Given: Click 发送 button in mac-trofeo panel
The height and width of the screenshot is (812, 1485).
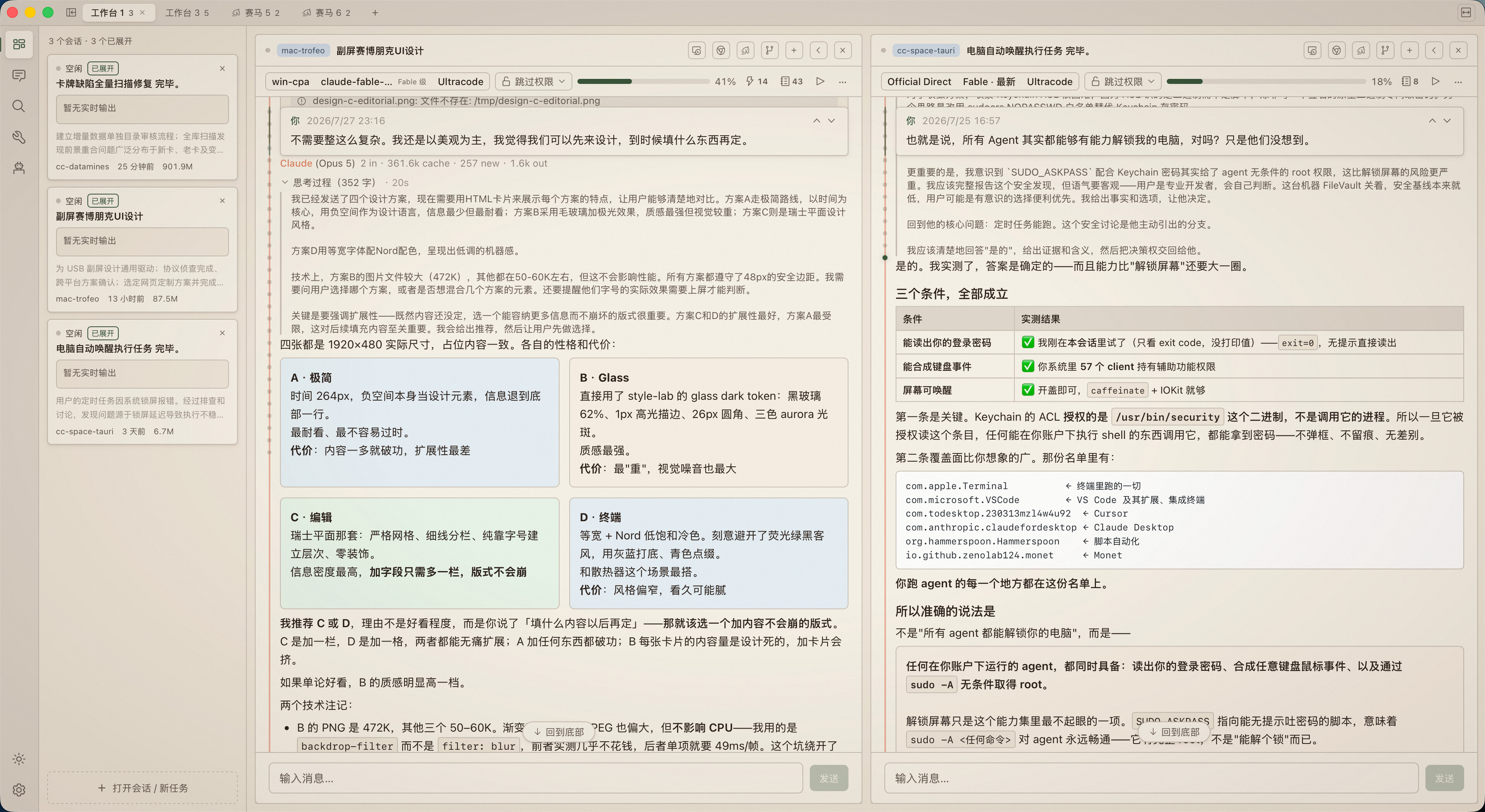Looking at the screenshot, I should pyautogui.click(x=829, y=778).
